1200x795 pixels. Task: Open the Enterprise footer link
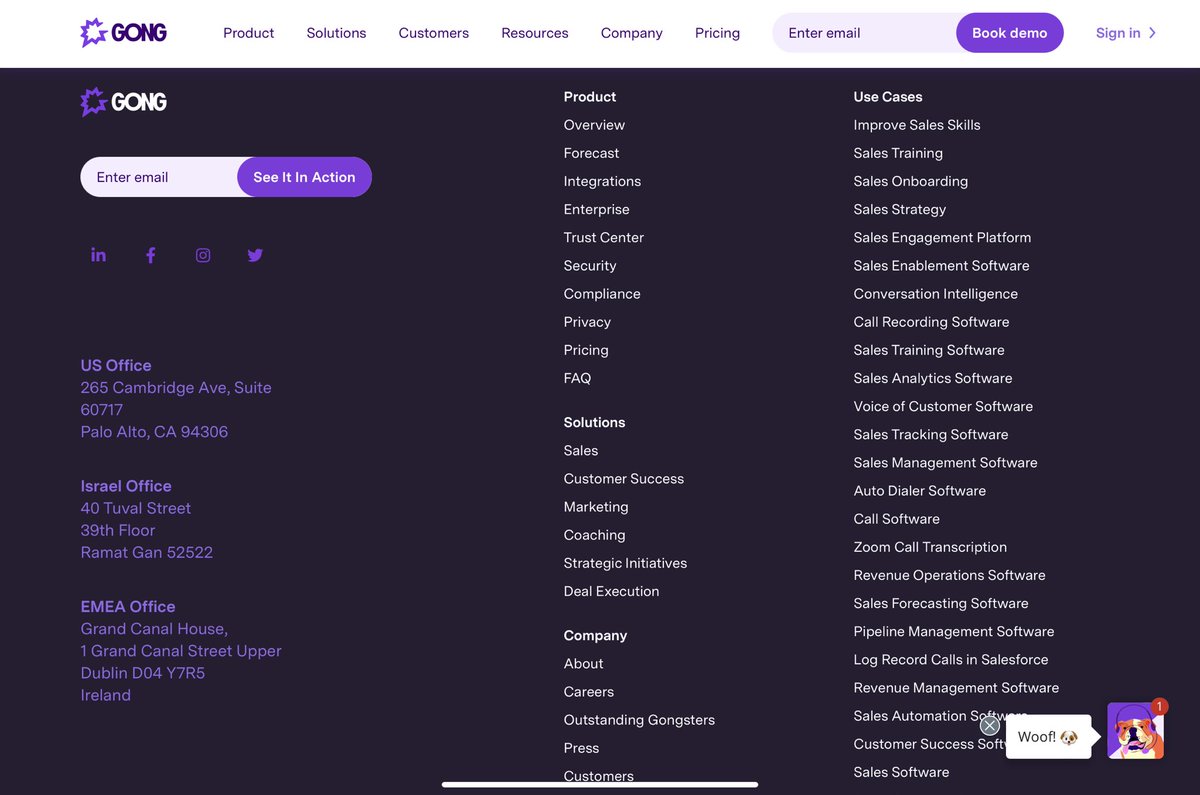tap(596, 209)
